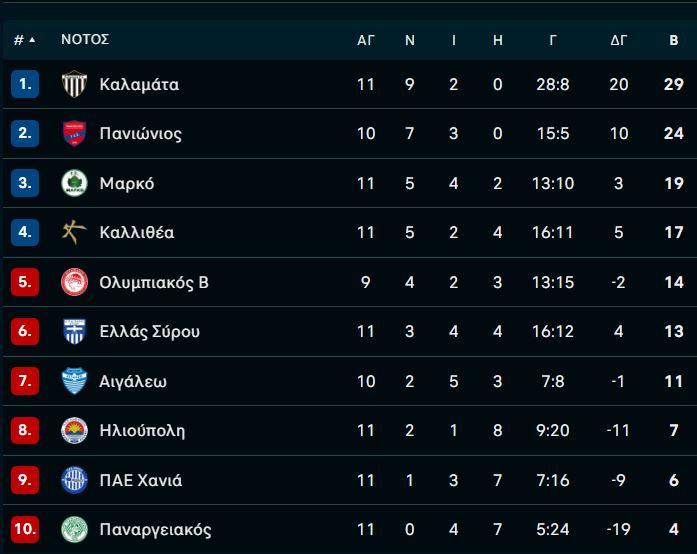The image size is (697, 554).
Task: Click the PAE Chania blue round crest
Action: click(x=74, y=480)
